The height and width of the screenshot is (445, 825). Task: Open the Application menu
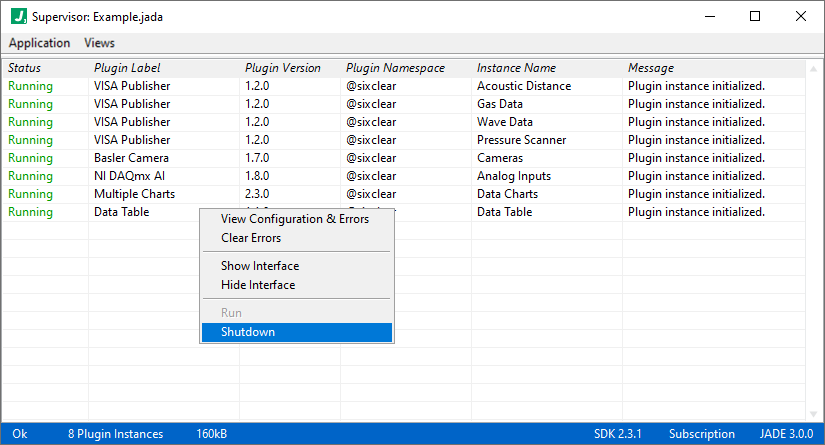(x=39, y=43)
